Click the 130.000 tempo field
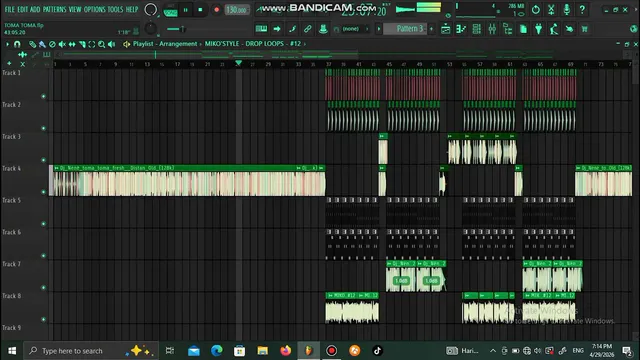This screenshot has height=360, width=640. (237, 10)
